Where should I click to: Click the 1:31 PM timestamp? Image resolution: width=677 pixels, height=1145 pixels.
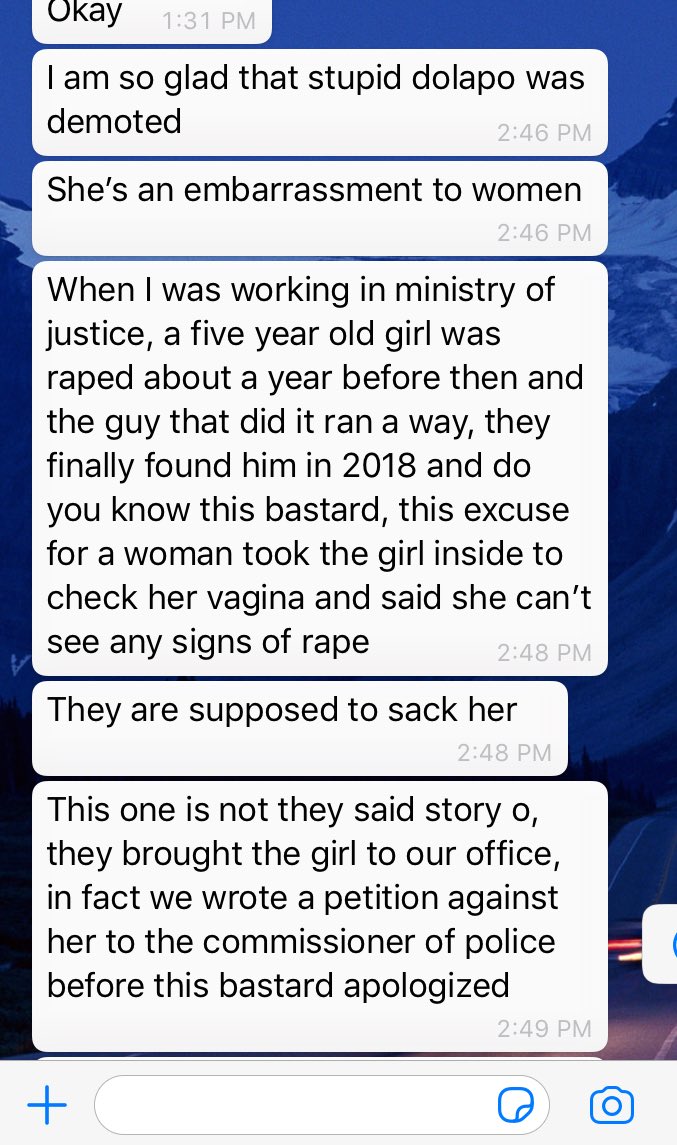tap(209, 20)
